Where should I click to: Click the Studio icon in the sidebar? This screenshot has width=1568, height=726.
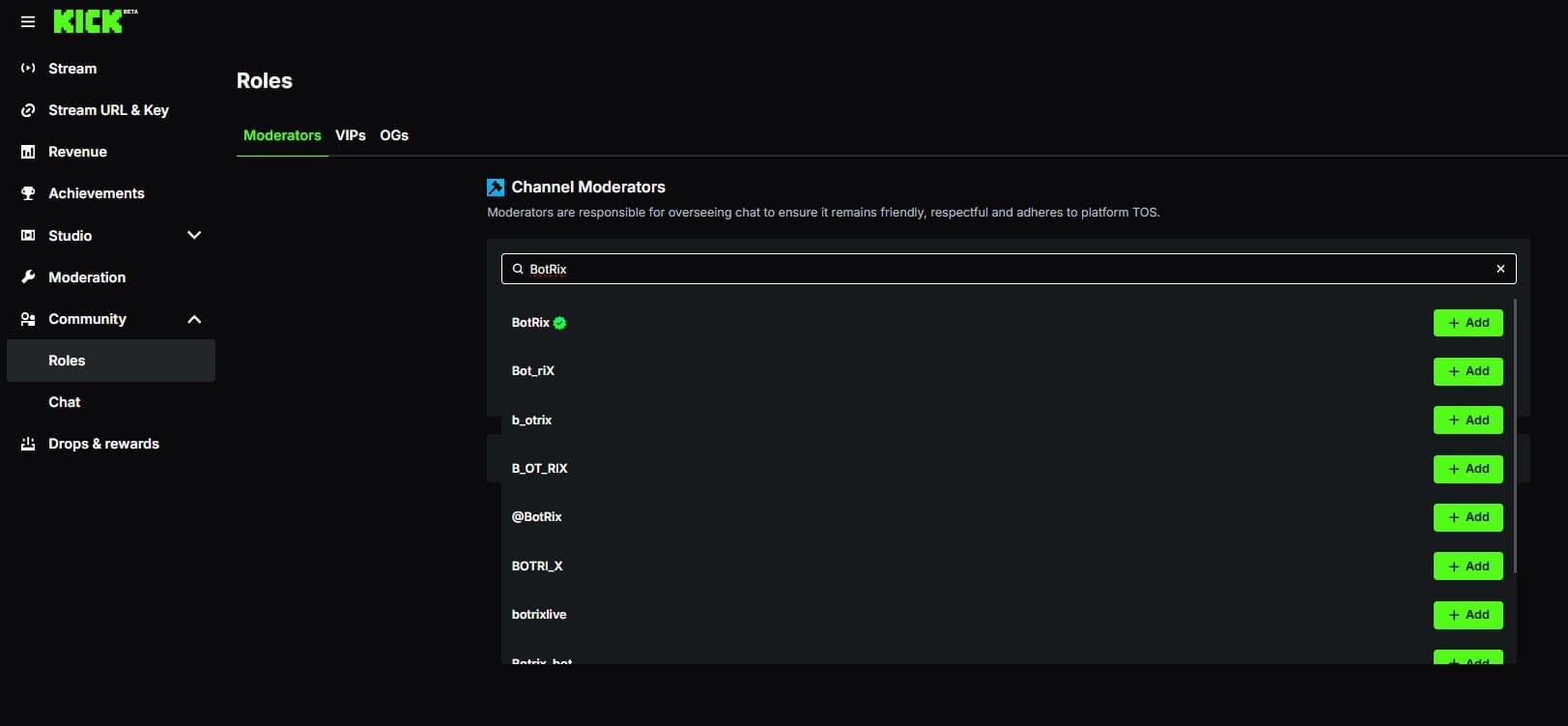tap(28, 236)
